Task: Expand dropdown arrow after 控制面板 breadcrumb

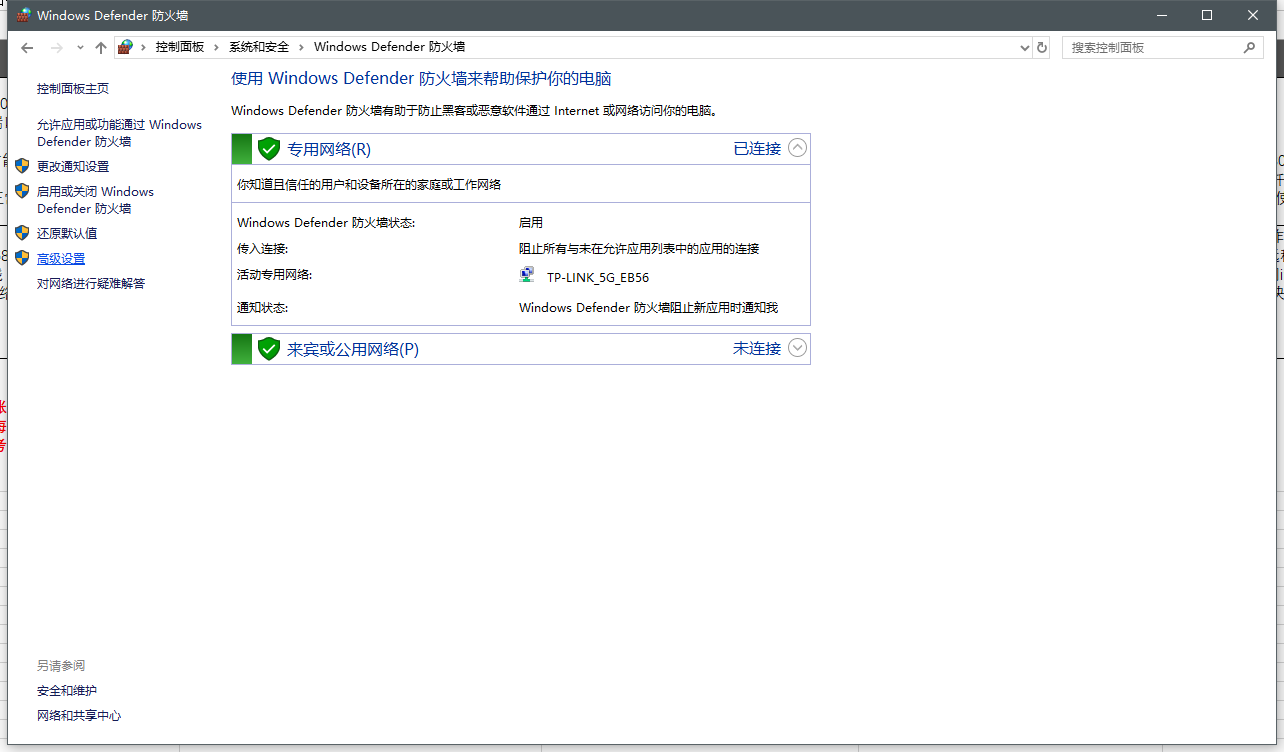Action: [x=216, y=47]
